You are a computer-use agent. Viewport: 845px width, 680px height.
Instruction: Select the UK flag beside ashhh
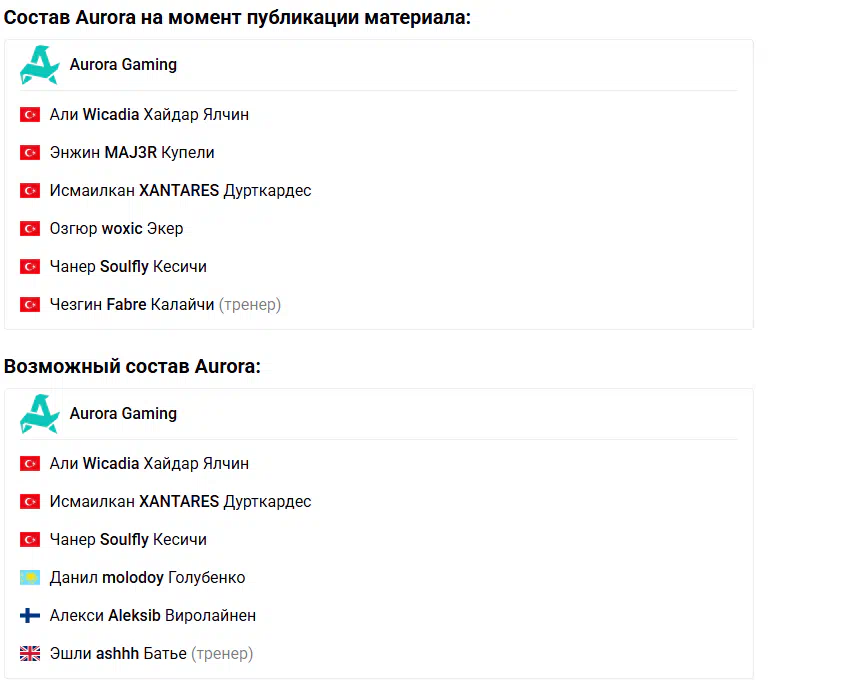coord(30,654)
